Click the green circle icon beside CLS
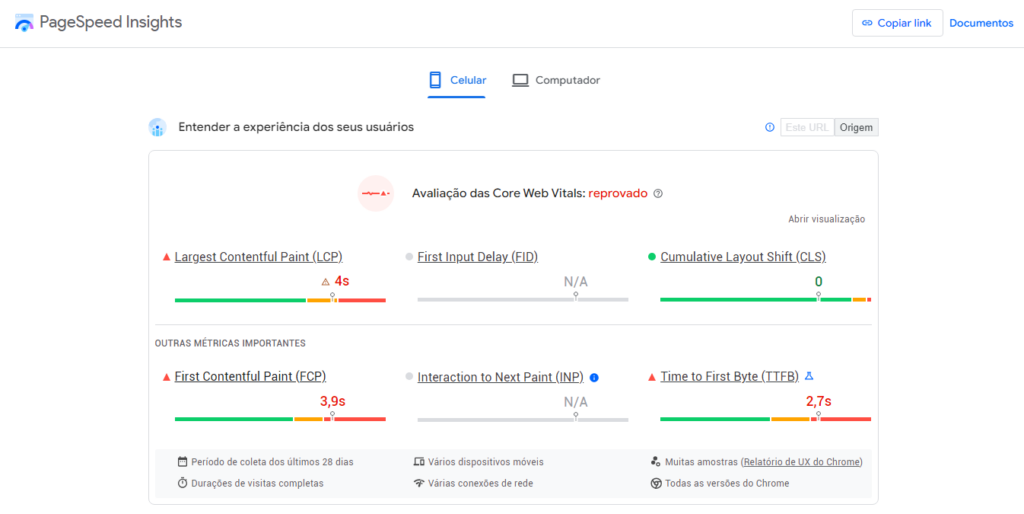This screenshot has width=1024, height=514. [652, 257]
